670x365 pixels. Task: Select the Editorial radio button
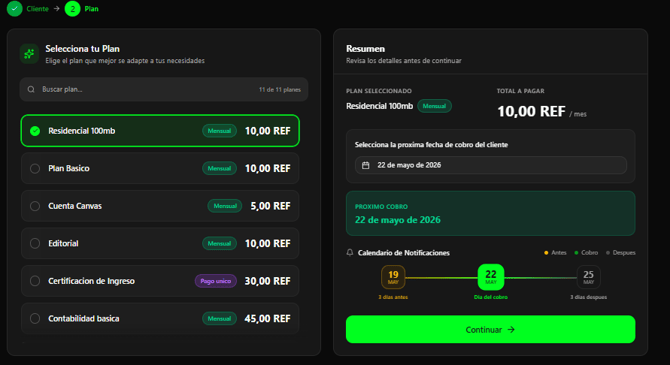click(x=35, y=243)
